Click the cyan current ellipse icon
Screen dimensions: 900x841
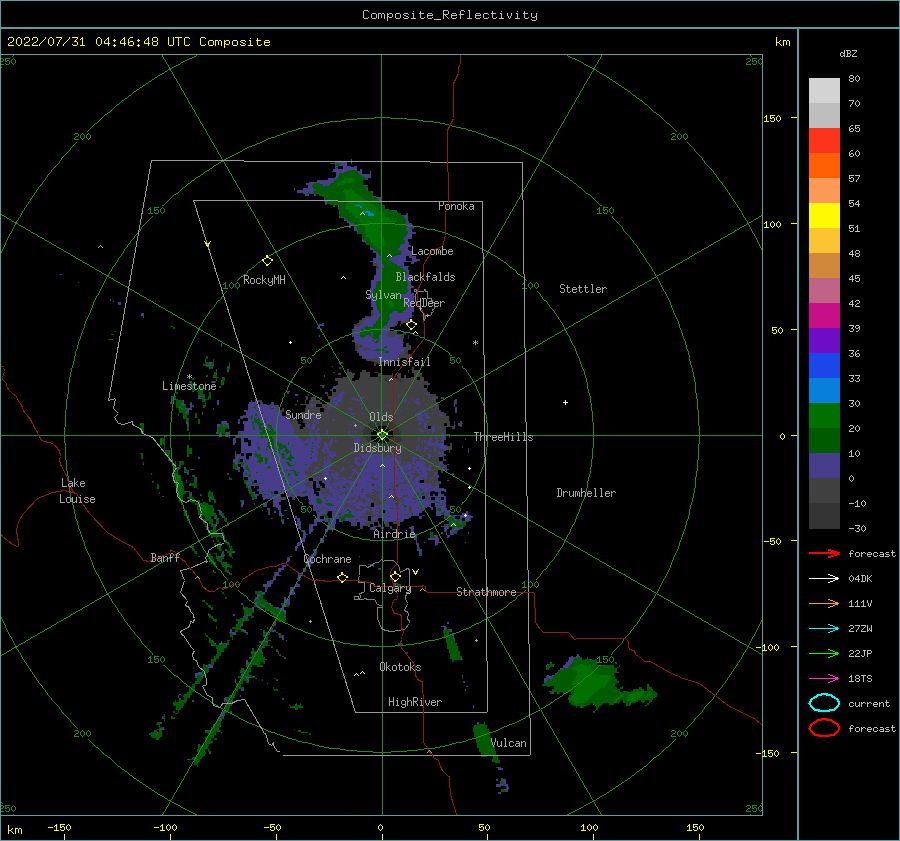tap(824, 703)
